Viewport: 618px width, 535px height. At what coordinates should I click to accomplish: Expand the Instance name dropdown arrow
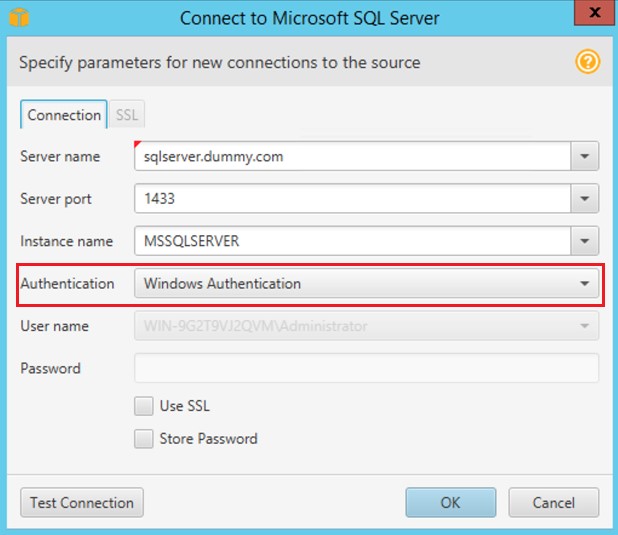pos(584,240)
